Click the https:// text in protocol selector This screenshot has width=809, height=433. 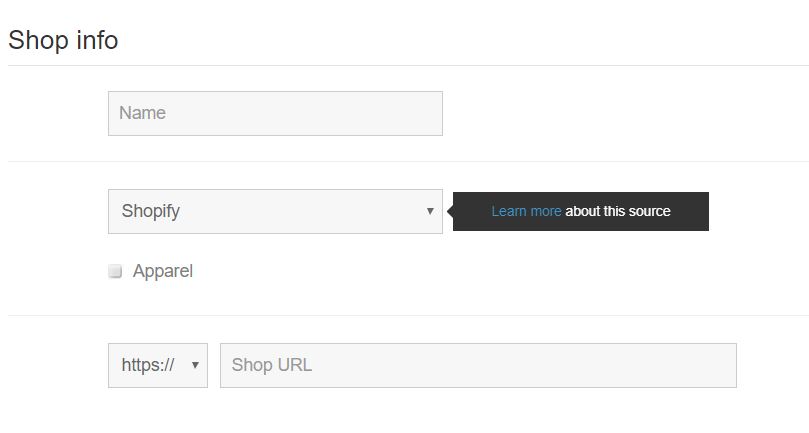(x=148, y=365)
